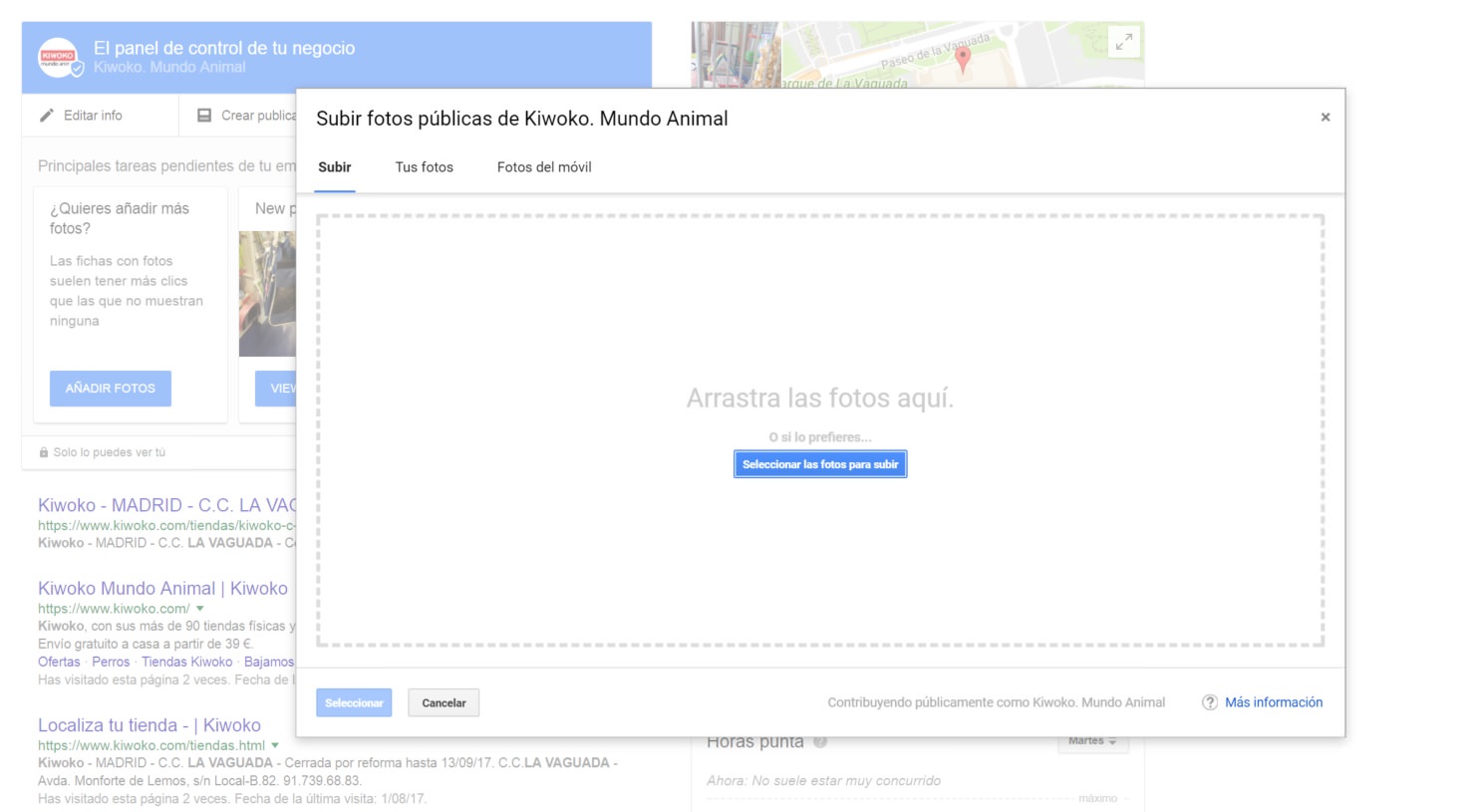Viewport: 1482px width, 812px height.
Task: Close the photo upload dialog
Action: click(x=1325, y=118)
